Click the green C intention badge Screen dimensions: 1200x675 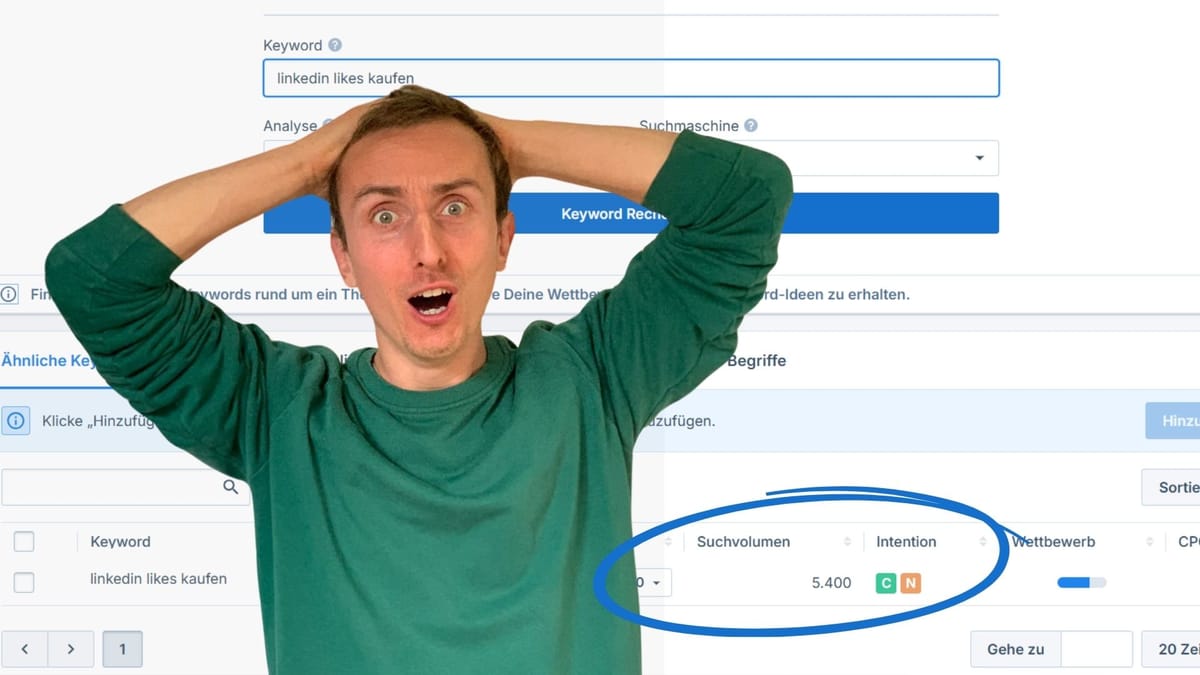pyautogui.click(x=886, y=583)
